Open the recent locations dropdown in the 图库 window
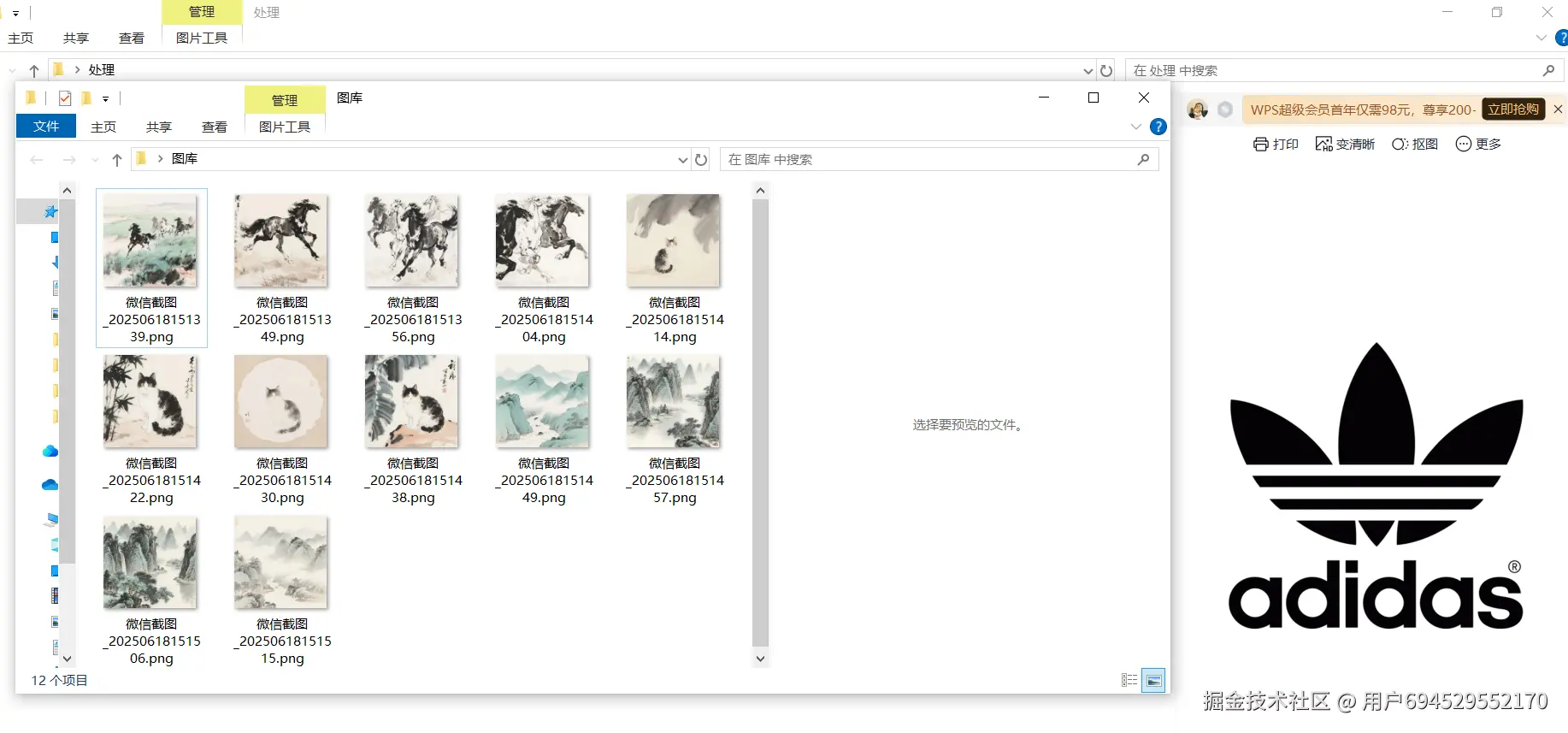The image size is (1568, 733). (95, 160)
